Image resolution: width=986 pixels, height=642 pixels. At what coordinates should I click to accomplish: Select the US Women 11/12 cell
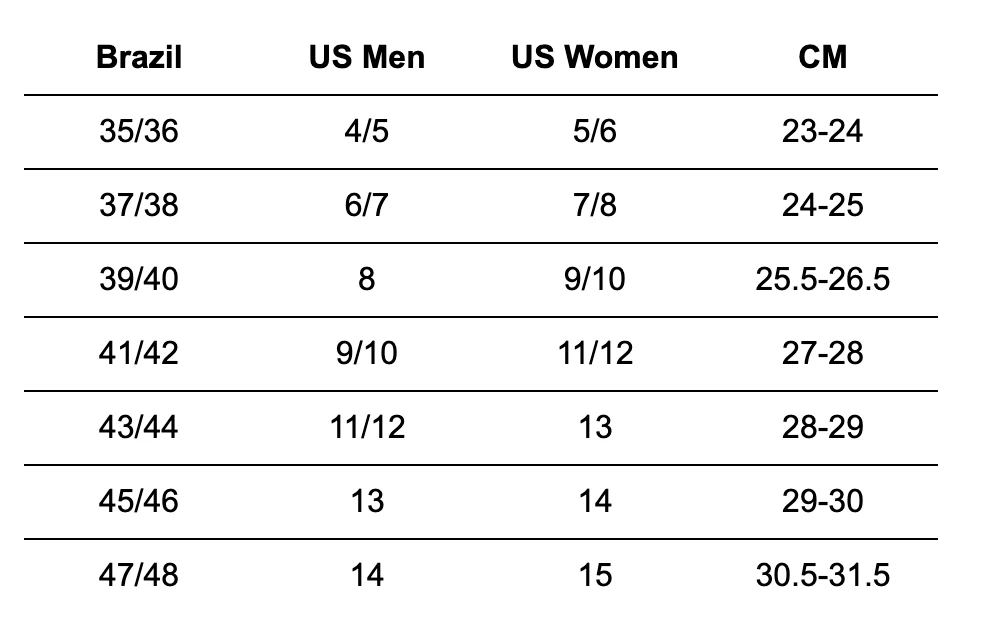pyautogui.click(x=594, y=353)
